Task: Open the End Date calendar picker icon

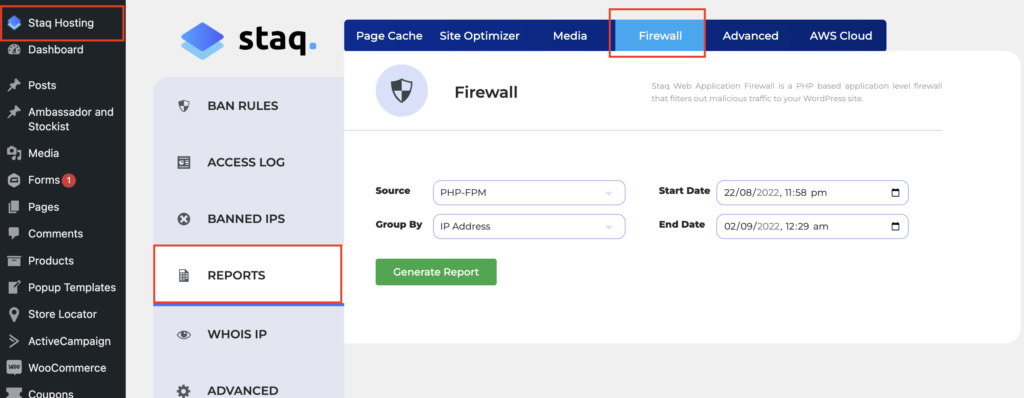Action: (895, 226)
